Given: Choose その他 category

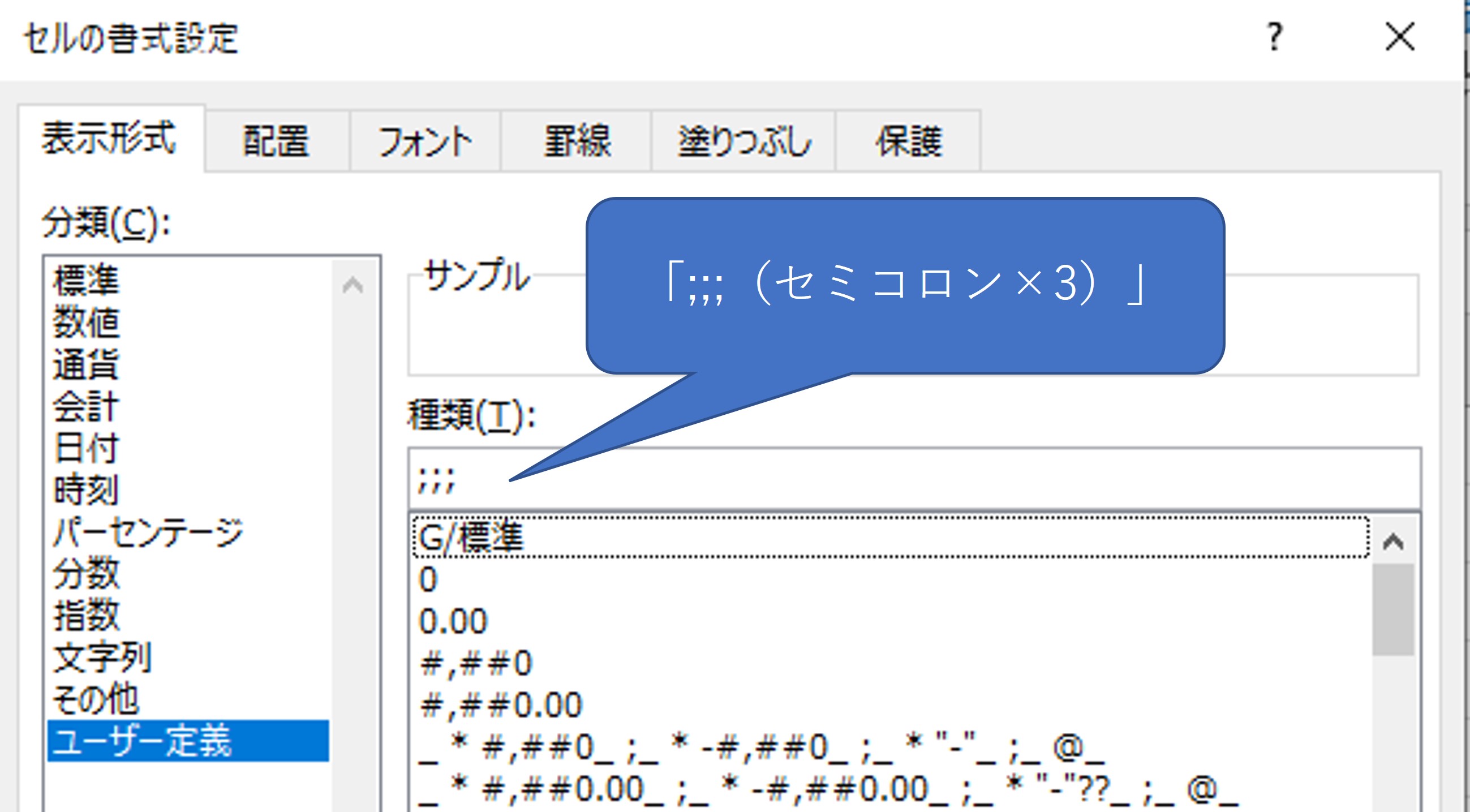Looking at the screenshot, I should (188, 699).
